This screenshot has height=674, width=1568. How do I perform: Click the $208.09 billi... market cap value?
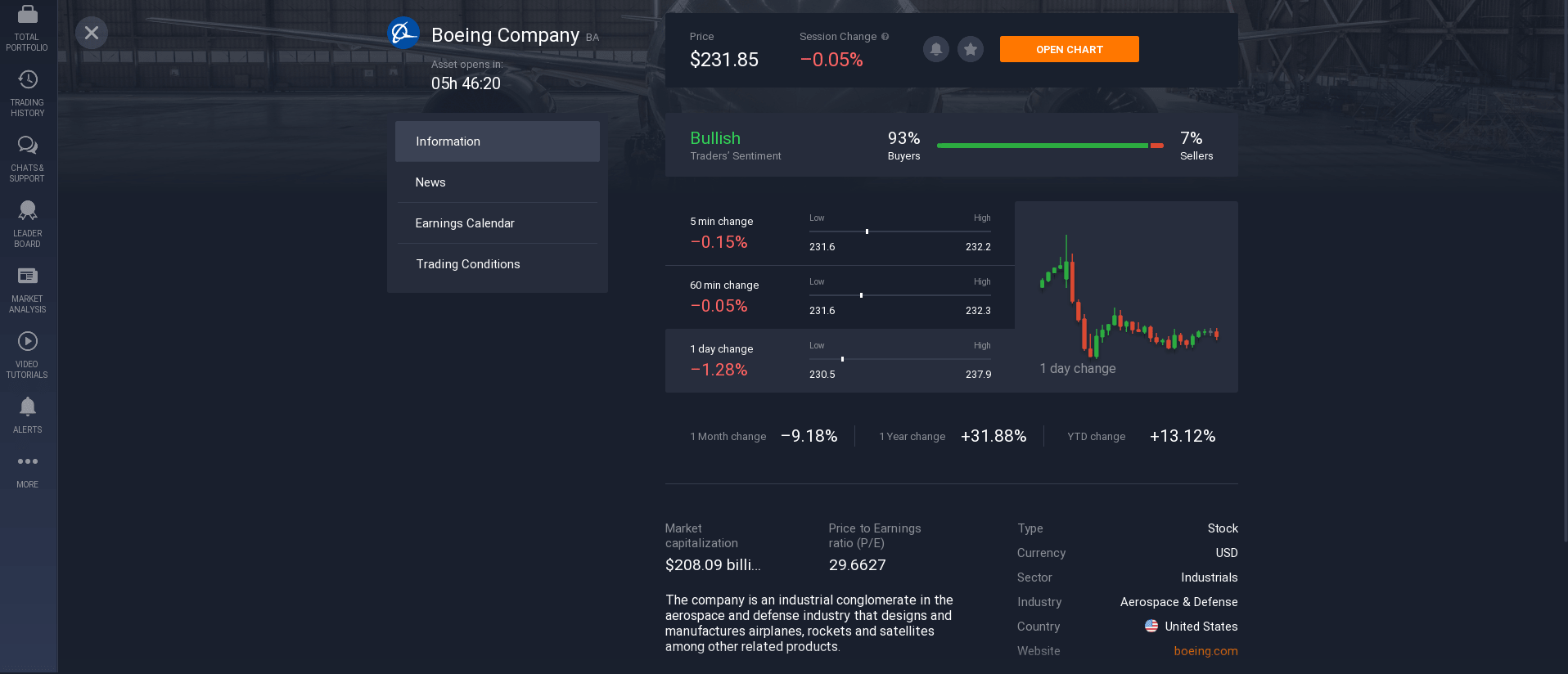713,565
